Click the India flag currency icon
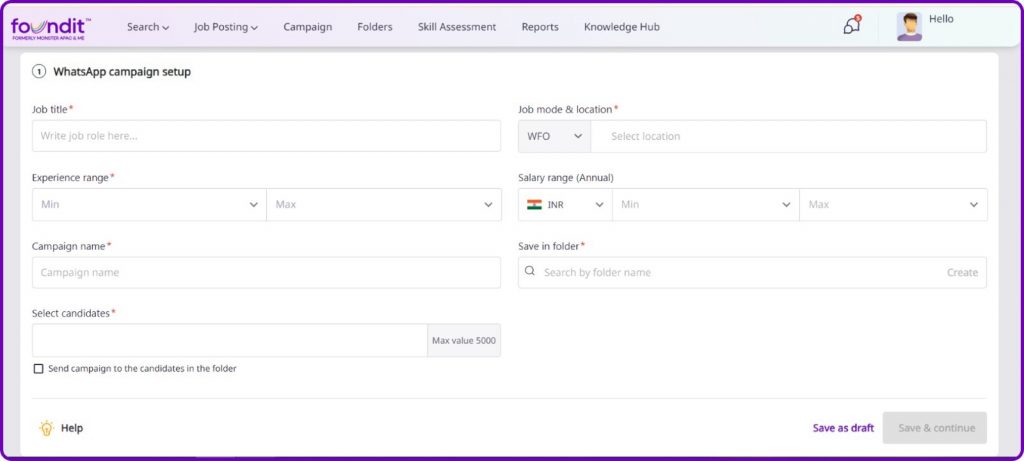1024x461 pixels. (x=534, y=204)
